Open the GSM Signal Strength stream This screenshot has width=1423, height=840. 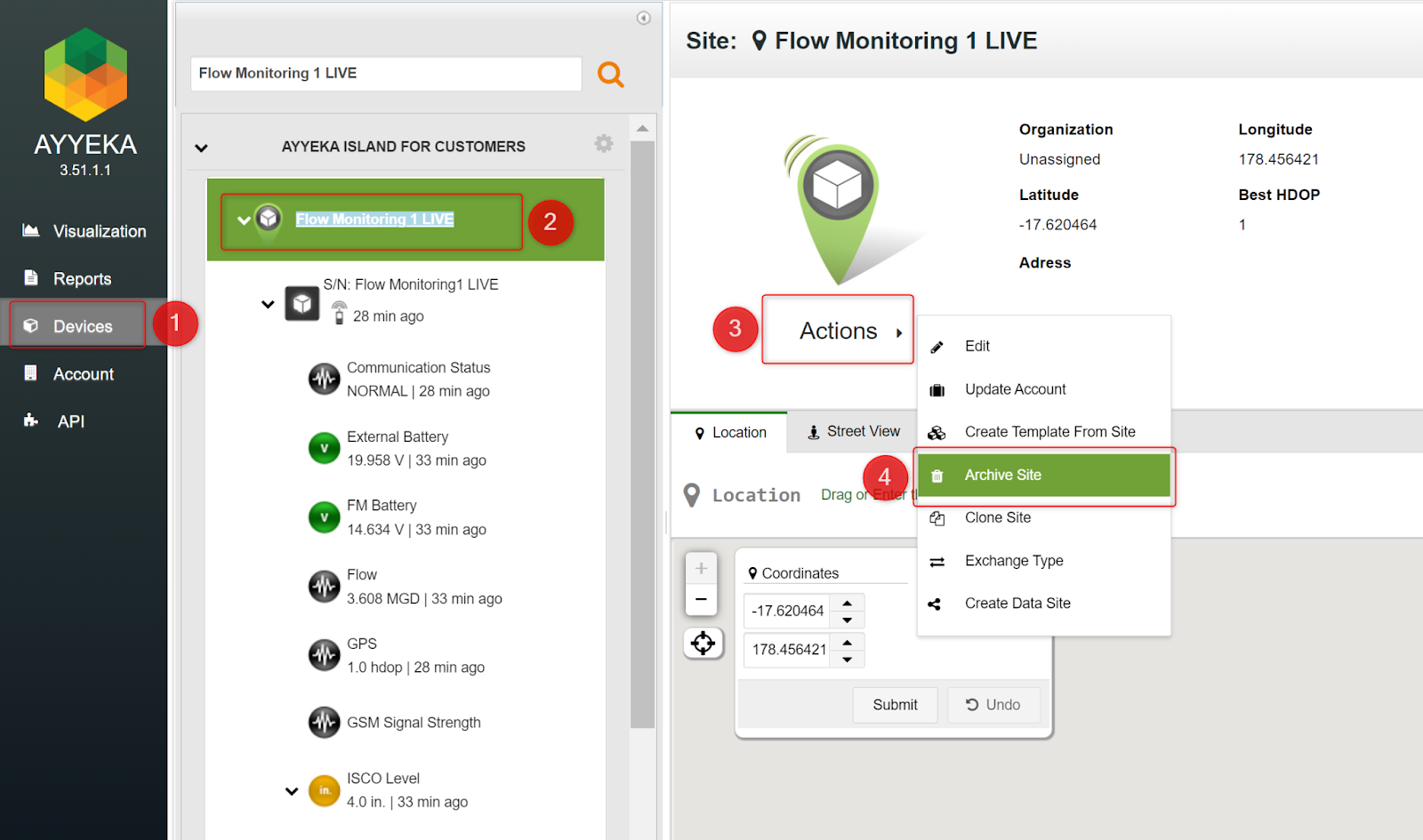tap(414, 723)
